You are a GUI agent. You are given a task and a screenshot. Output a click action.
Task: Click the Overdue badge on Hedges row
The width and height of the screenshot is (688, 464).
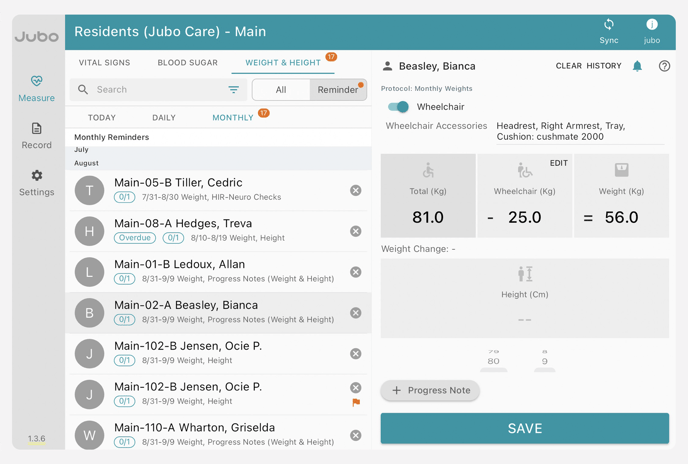(135, 238)
